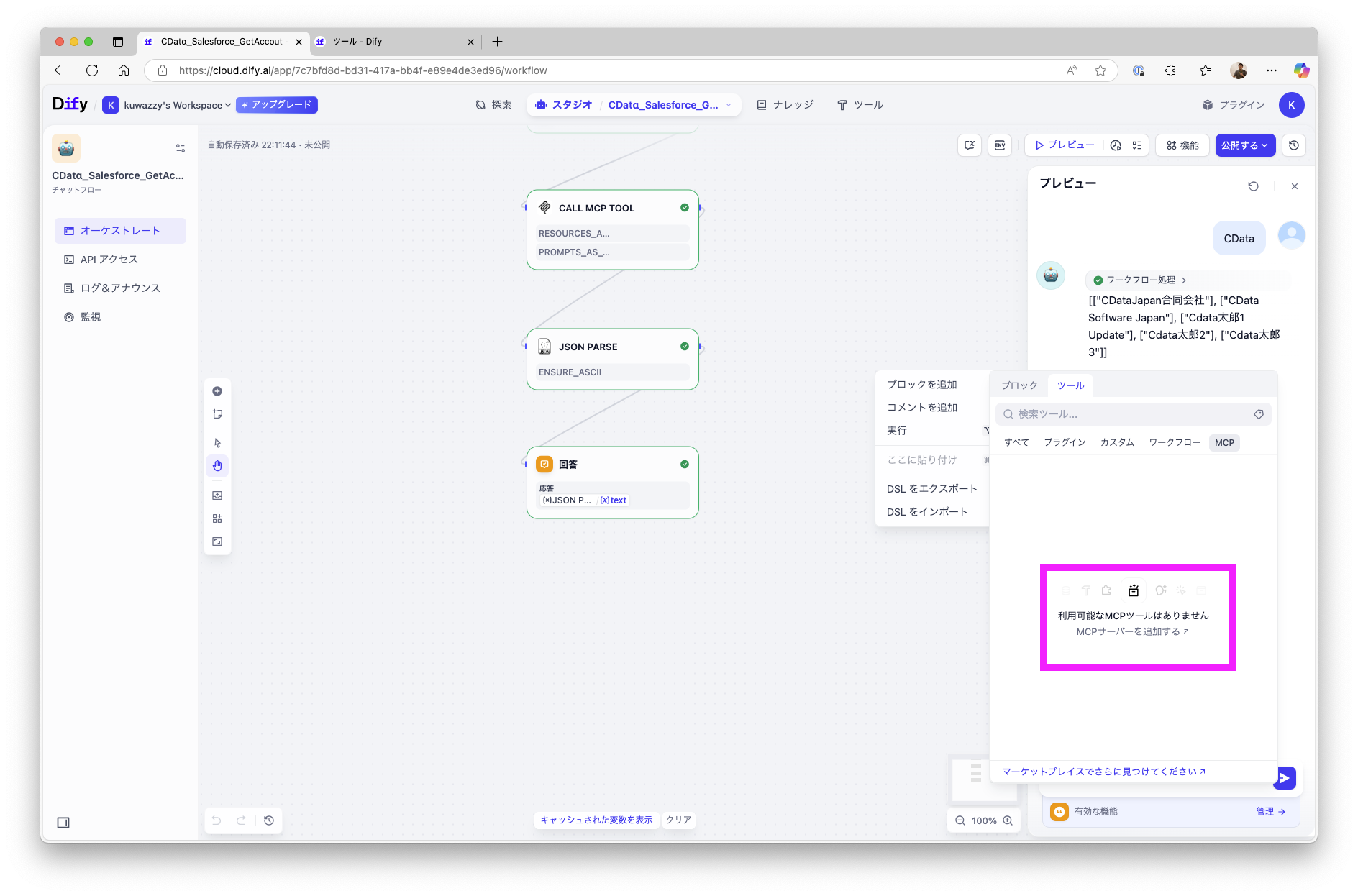
Task: Choose import DSL from context menu
Action: coord(927,512)
